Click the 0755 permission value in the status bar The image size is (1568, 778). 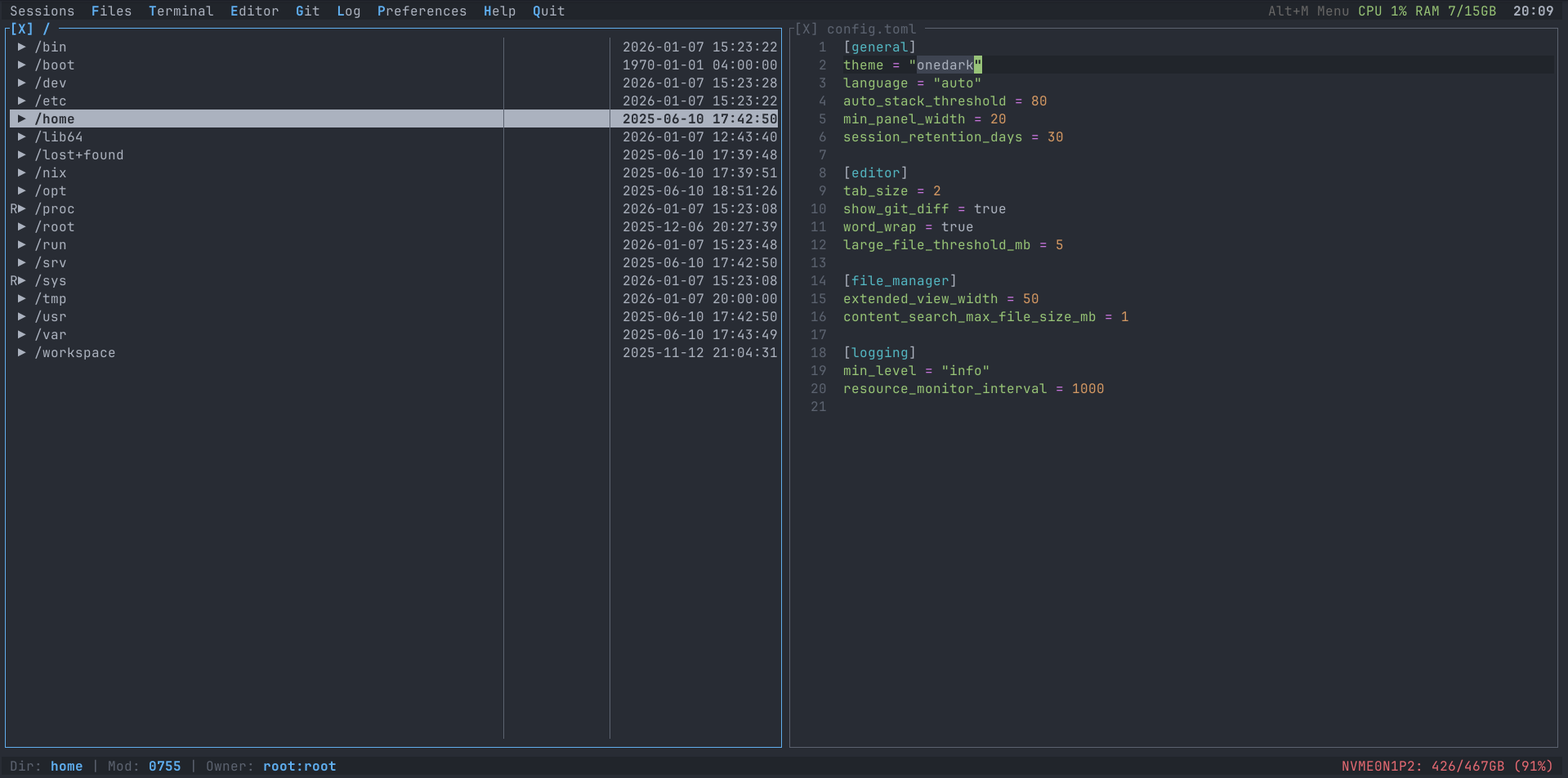coord(164,766)
